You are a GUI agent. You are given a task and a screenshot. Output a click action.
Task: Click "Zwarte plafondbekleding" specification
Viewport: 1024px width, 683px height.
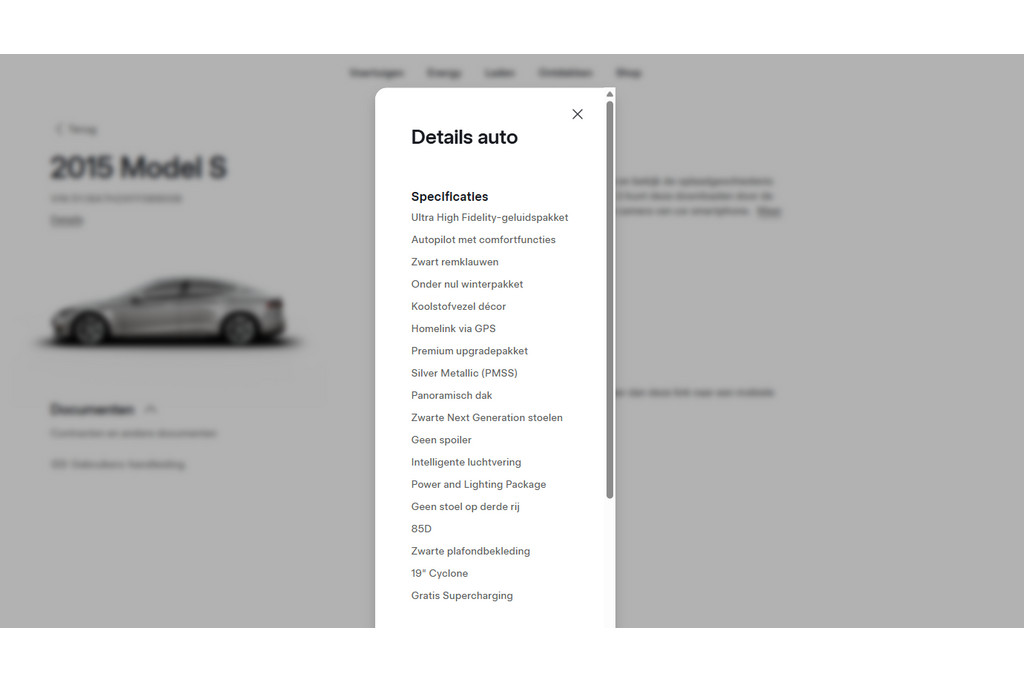(x=471, y=550)
